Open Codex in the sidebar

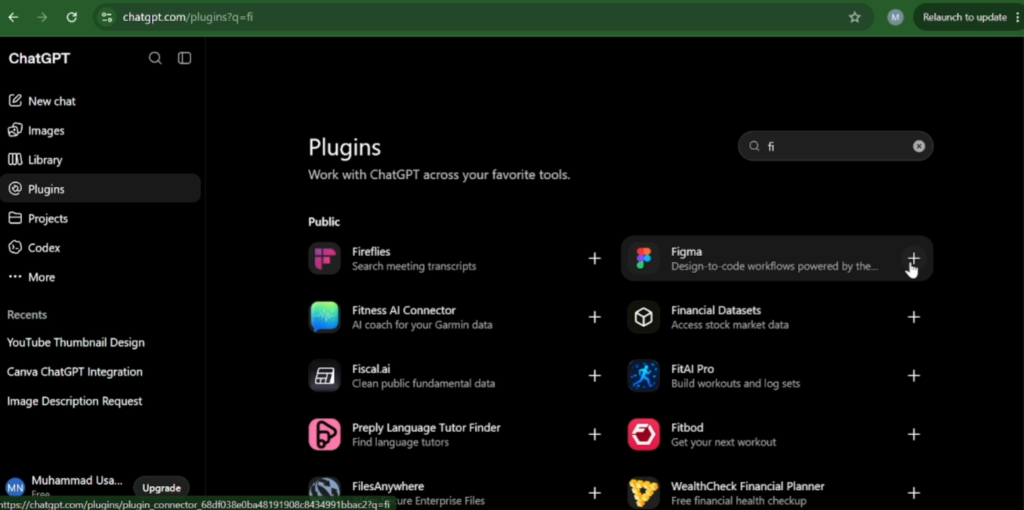click(x=101, y=248)
